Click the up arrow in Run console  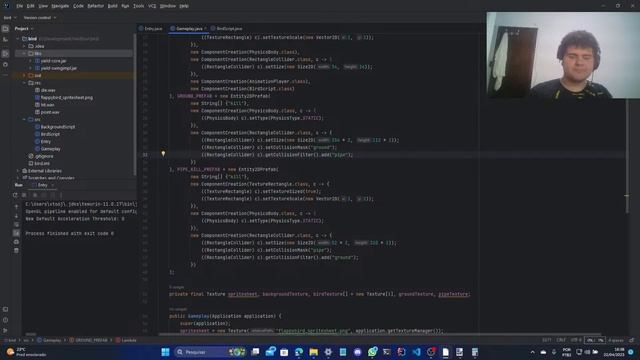pyautogui.click(x=16, y=207)
